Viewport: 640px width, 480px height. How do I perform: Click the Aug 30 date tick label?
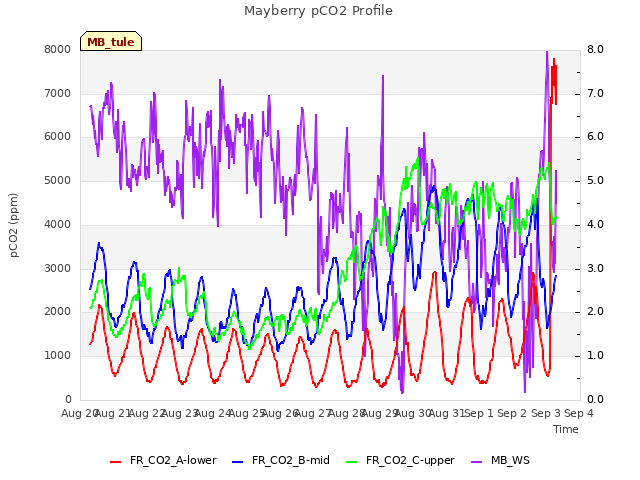click(413, 413)
